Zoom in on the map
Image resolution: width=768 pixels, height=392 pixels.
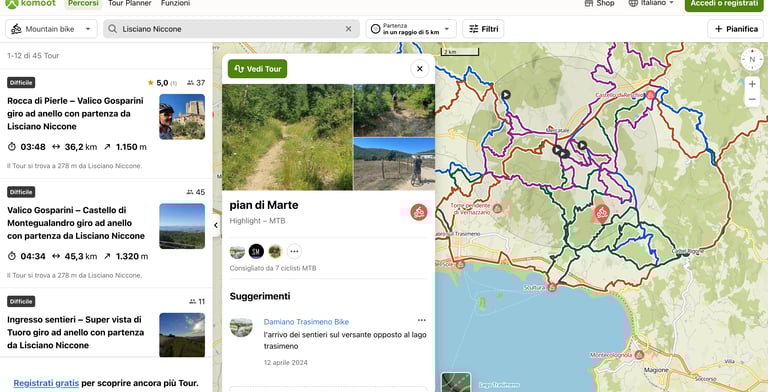[x=752, y=84]
